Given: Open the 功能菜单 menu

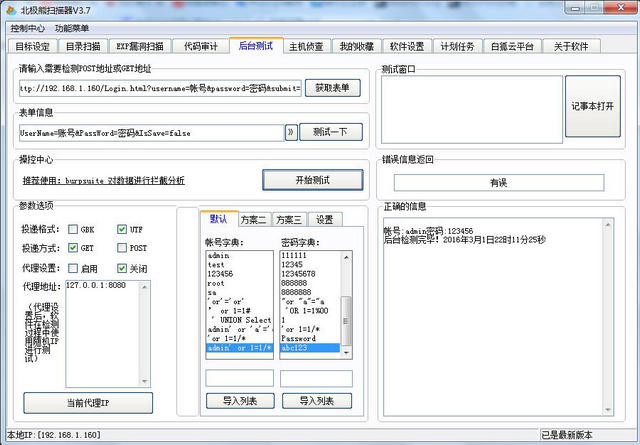Looking at the screenshot, I should (72, 28).
